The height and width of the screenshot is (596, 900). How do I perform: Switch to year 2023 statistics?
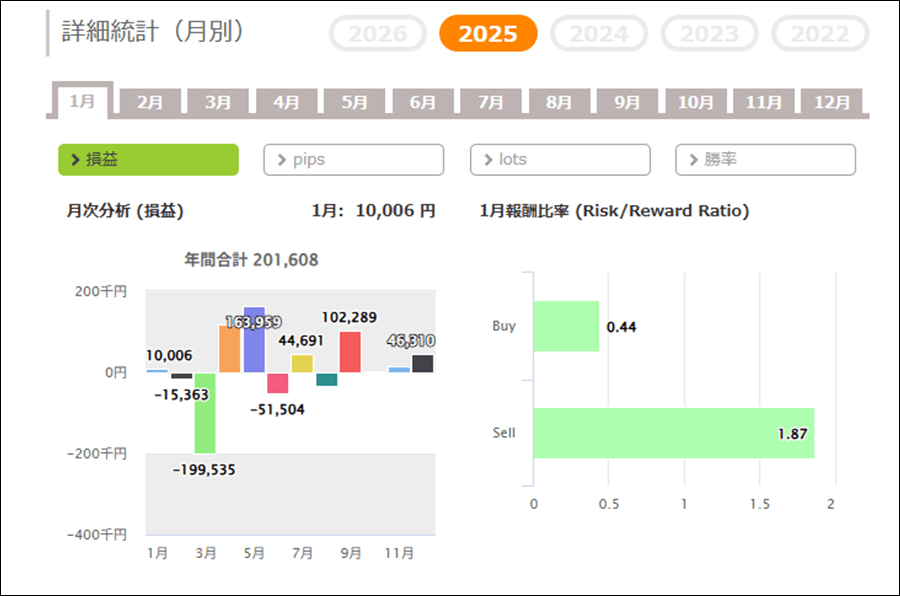coord(710,34)
